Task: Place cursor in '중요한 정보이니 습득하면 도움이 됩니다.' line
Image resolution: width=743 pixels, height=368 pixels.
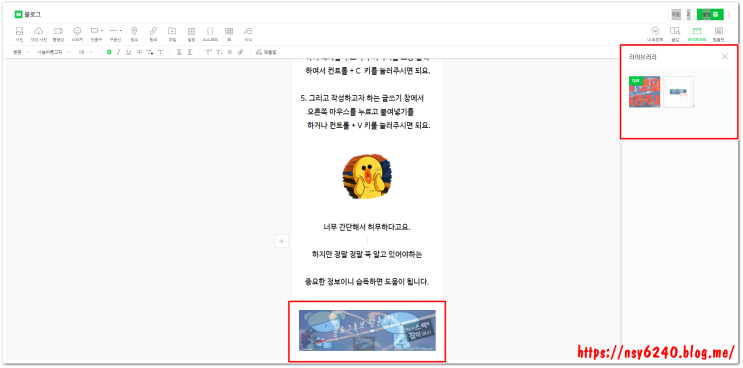Action: tap(367, 282)
